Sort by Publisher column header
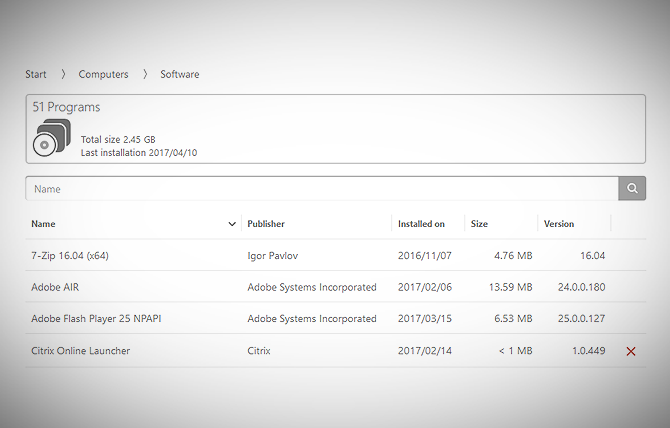This screenshot has width=670, height=428. (266, 224)
